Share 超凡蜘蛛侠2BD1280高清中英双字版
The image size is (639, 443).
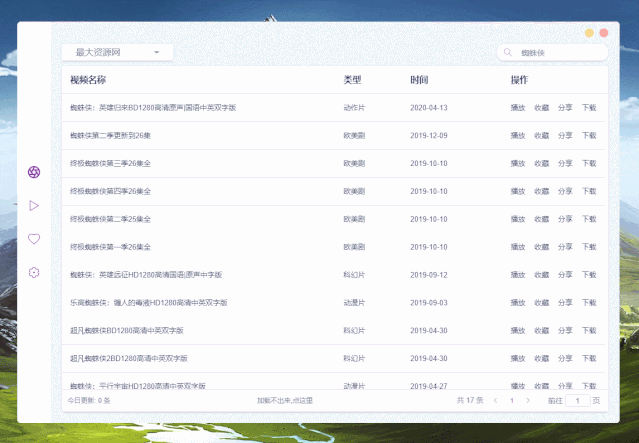click(565, 359)
